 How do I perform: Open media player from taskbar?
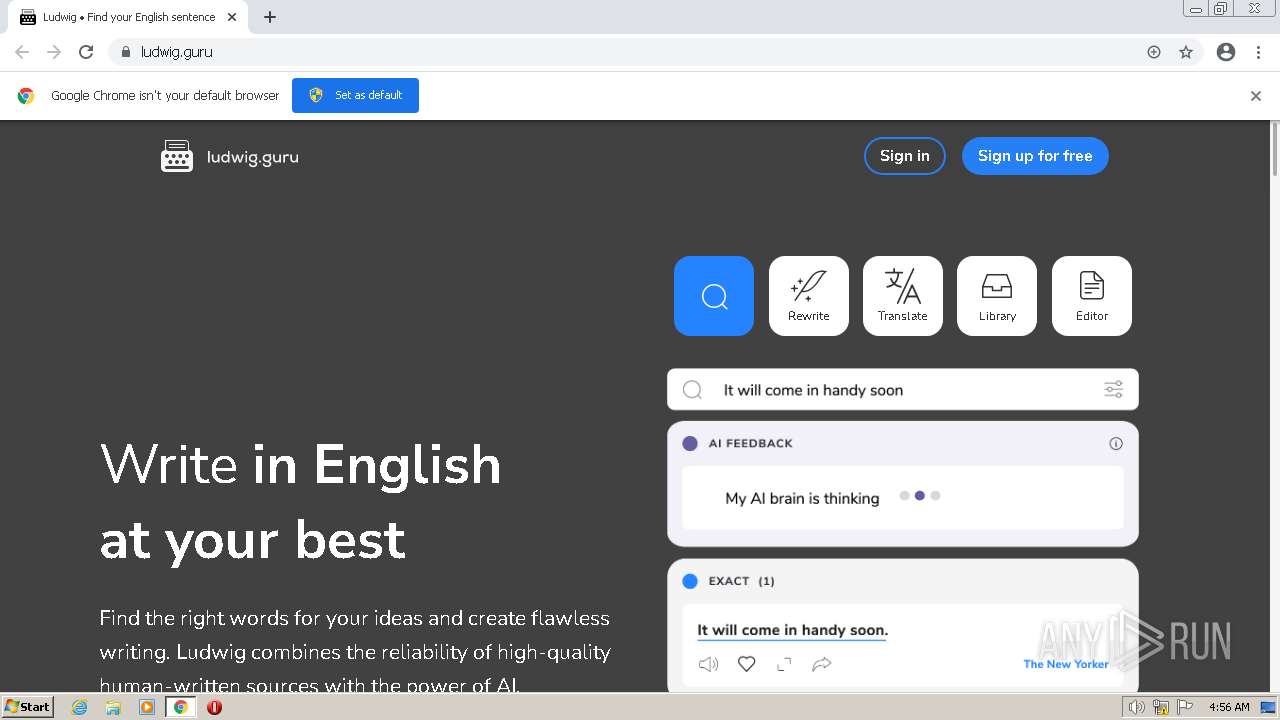[147, 707]
